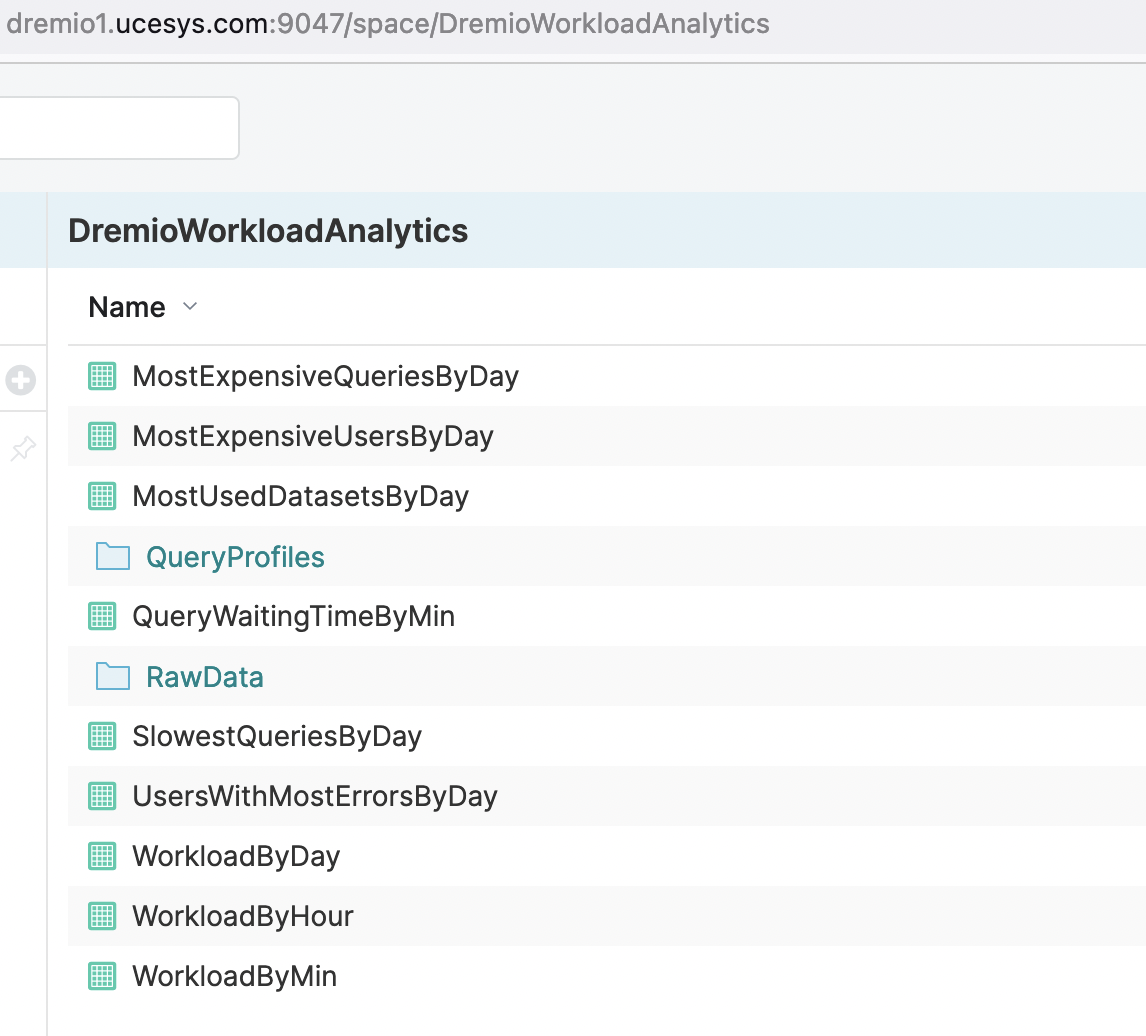This screenshot has width=1146, height=1036.
Task: Click the SlowestQueriesByDay dataset icon
Action: point(102,736)
